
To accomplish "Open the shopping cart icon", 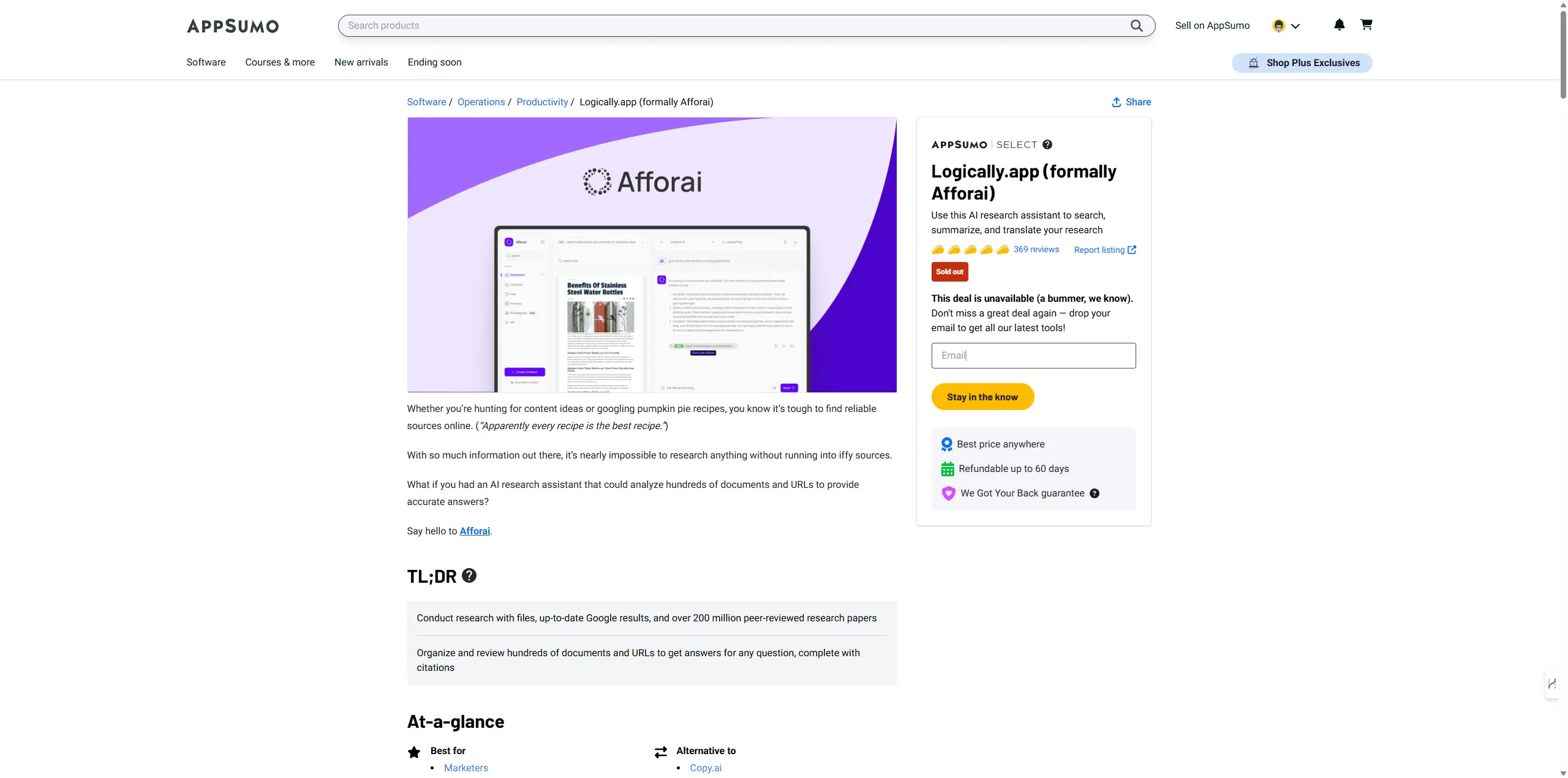I will pos(1366,25).
